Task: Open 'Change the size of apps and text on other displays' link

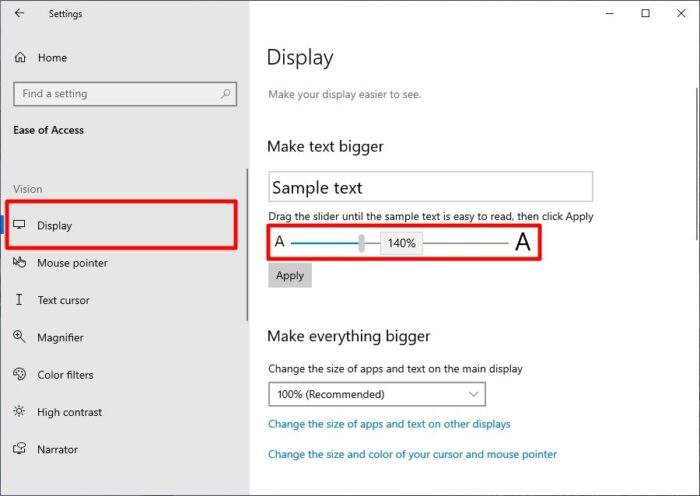Action: [389, 424]
